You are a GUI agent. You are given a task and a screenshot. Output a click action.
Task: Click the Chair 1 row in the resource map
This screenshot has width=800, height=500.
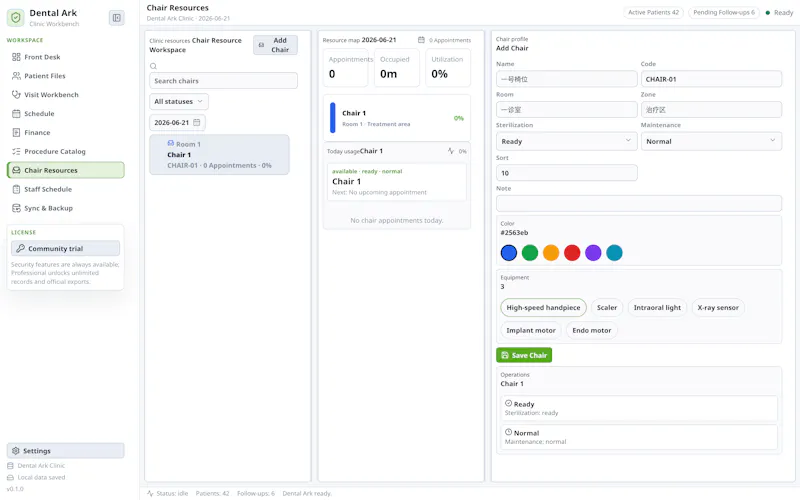coord(397,118)
